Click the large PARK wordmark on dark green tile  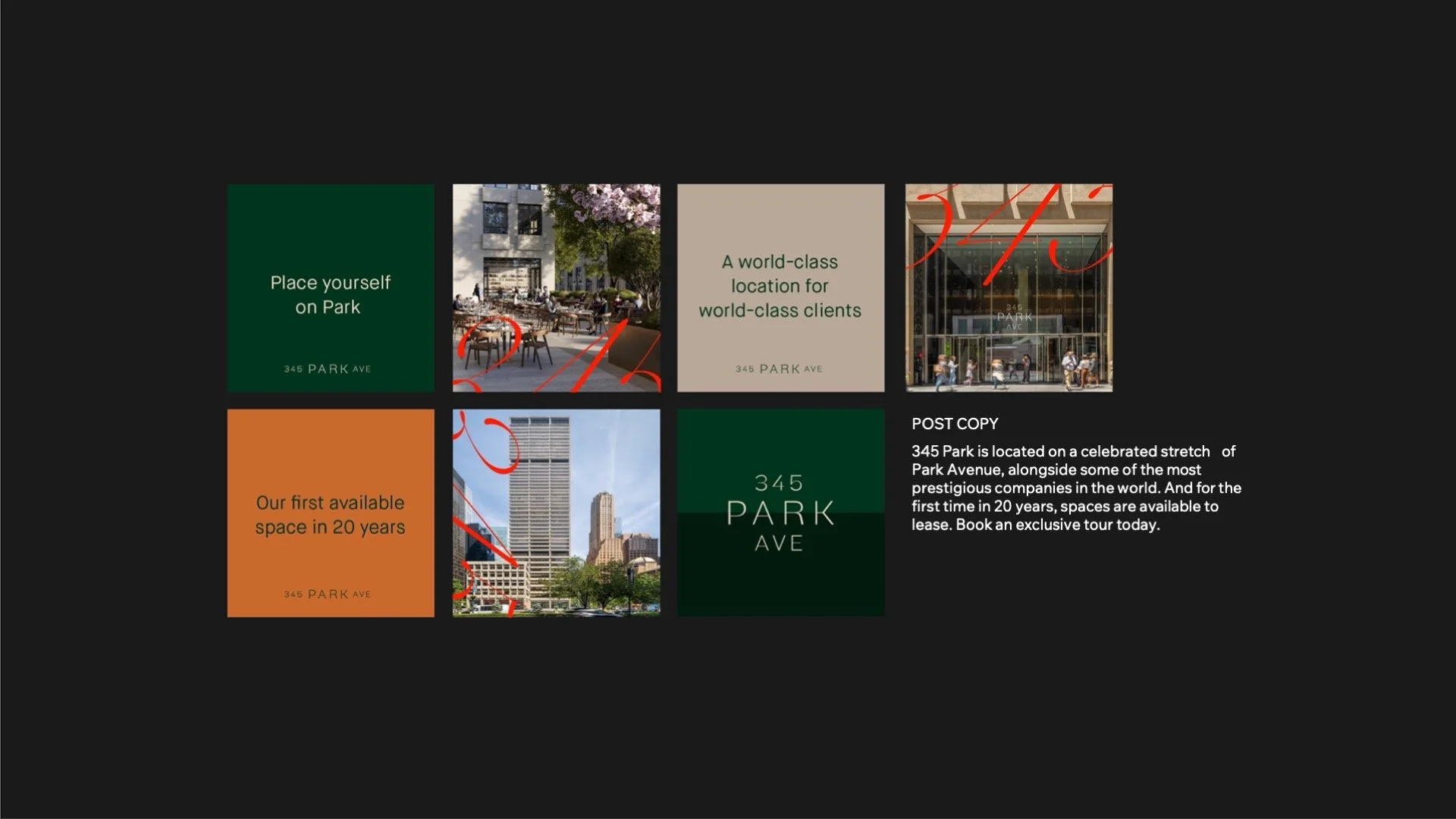click(x=780, y=513)
